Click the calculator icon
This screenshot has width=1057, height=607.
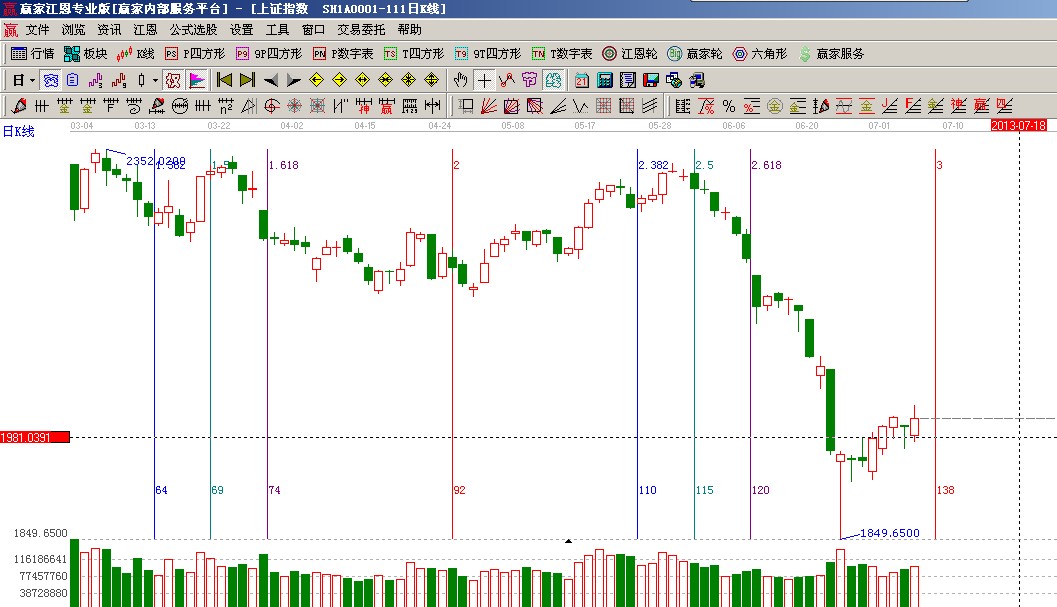605,80
